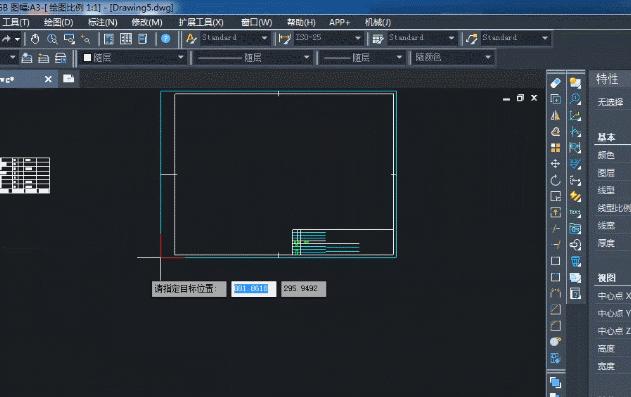Select the Offset tool
The width and height of the screenshot is (631, 397).
[x=555, y=132]
